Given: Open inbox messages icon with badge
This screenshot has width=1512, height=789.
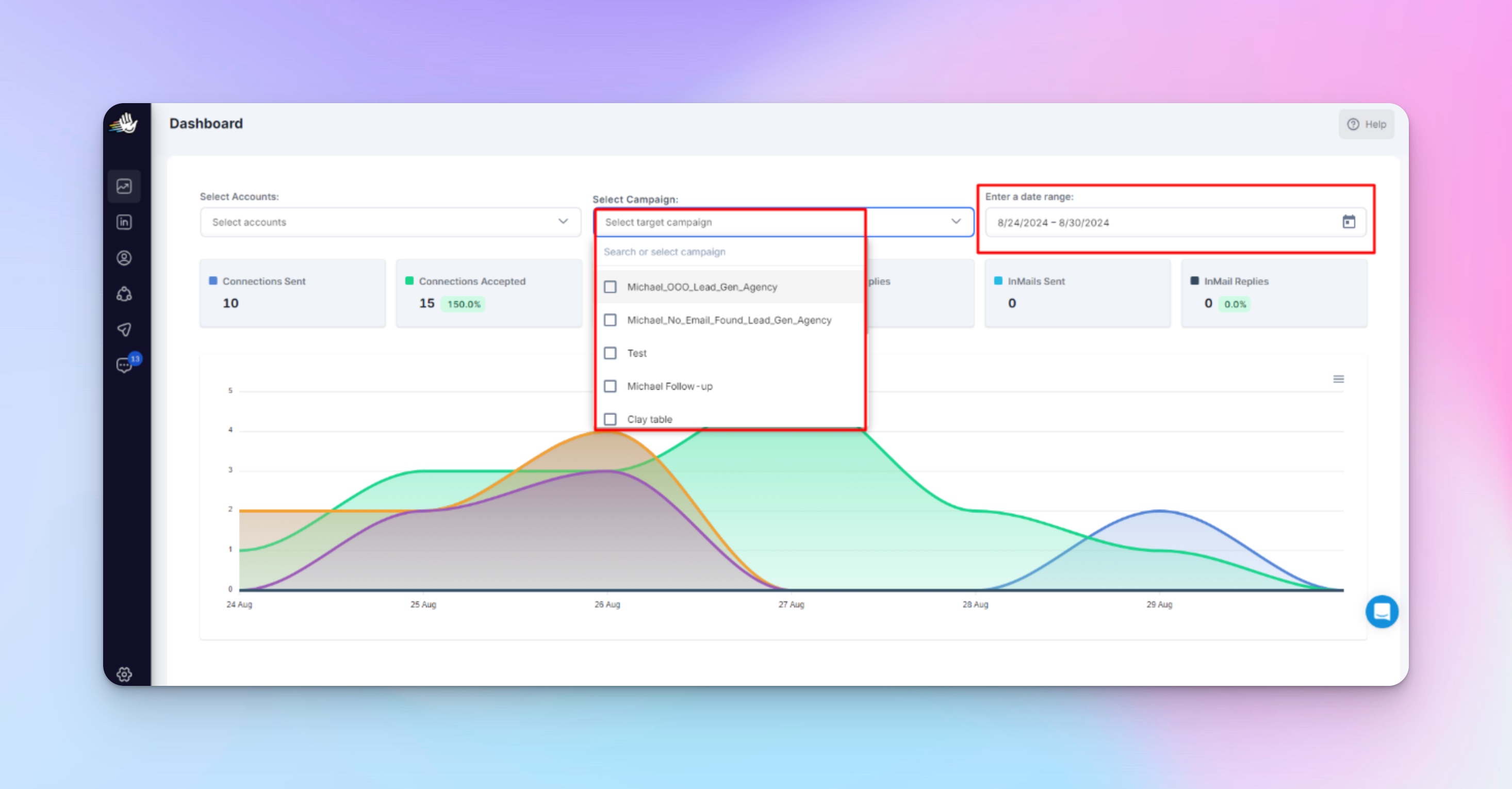Looking at the screenshot, I should (x=124, y=365).
